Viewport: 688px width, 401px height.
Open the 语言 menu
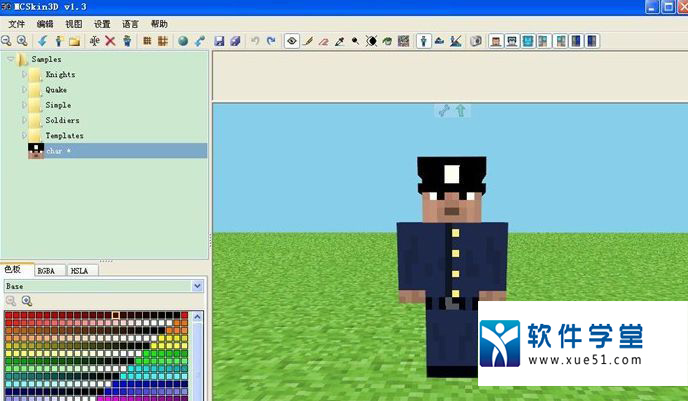[130, 24]
